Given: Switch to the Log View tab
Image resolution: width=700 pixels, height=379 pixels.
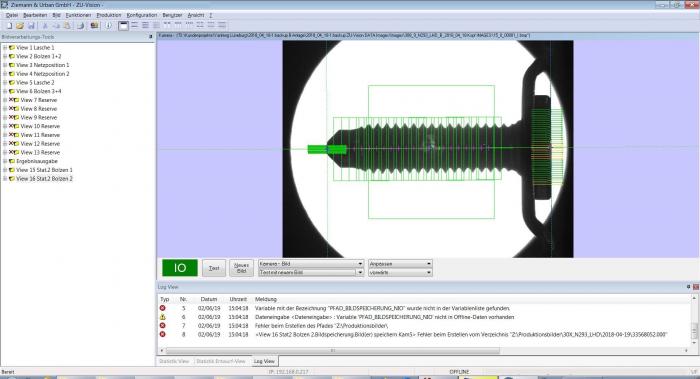Looking at the screenshot, I should coord(264,361).
